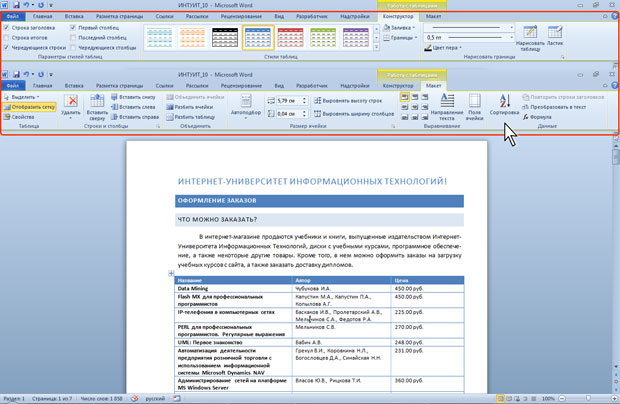Enable the Последний столбец checkbox
The height and width of the screenshot is (404, 620).
[75, 37]
